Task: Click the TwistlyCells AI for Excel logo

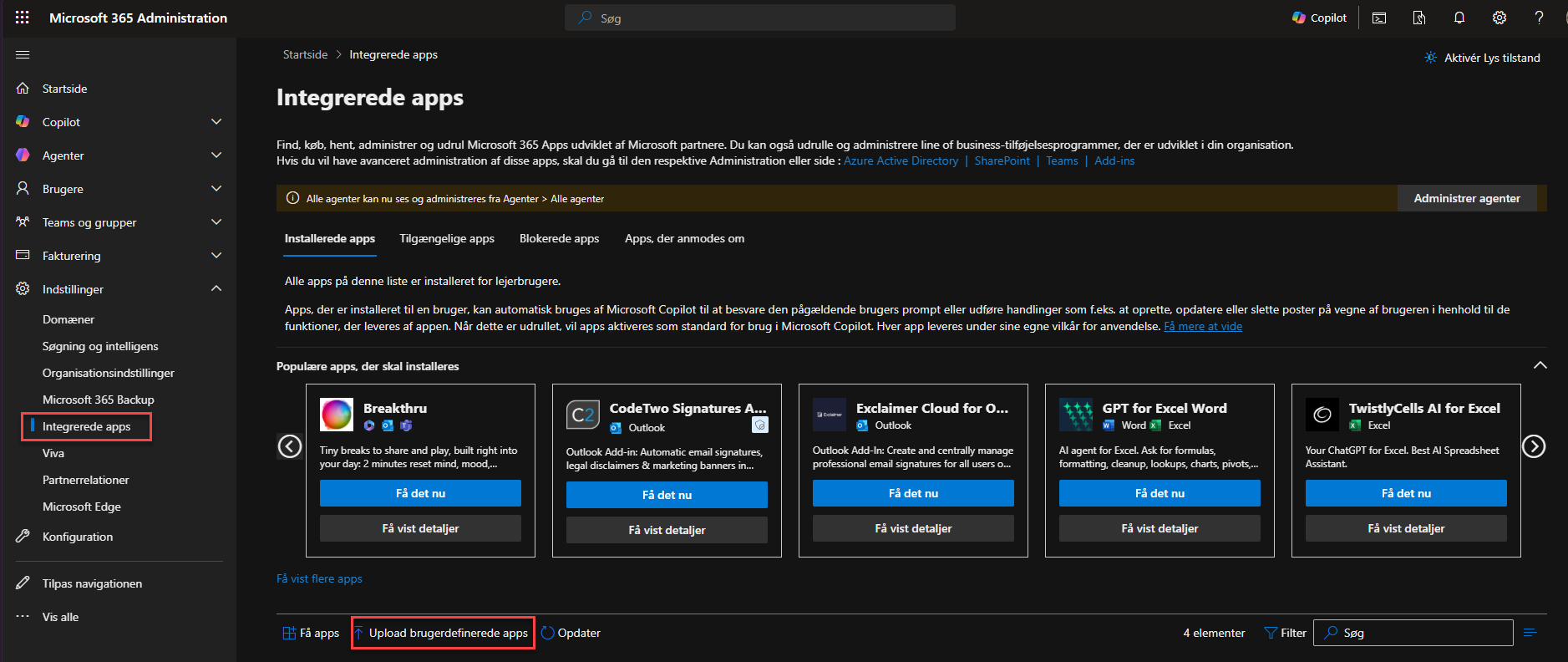Action: 1322,415
